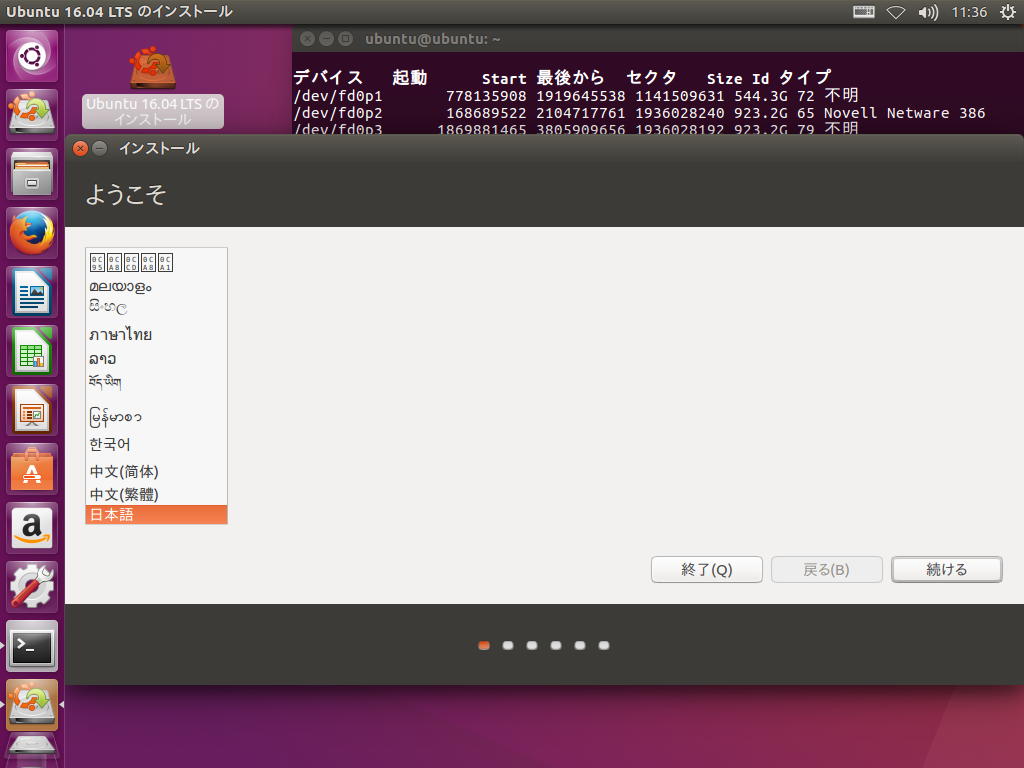Viewport: 1024px width, 768px height.
Task: Focus terminal window title ubuntu@ubuntu
Action: [432, 39]
